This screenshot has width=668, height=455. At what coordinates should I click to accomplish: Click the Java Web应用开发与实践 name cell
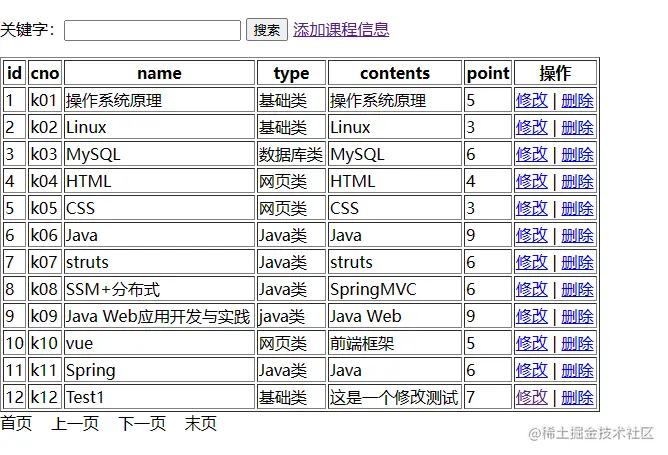tap(159, 316)
